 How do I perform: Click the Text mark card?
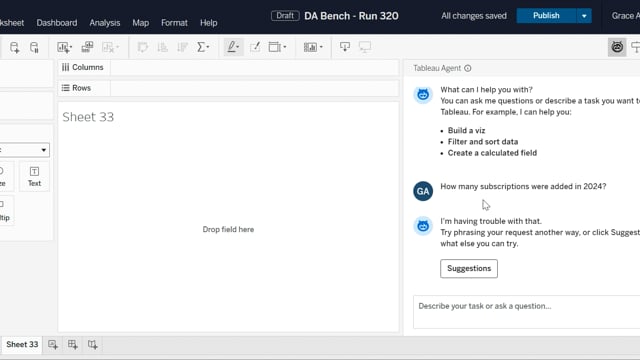[x=34, y=177]
